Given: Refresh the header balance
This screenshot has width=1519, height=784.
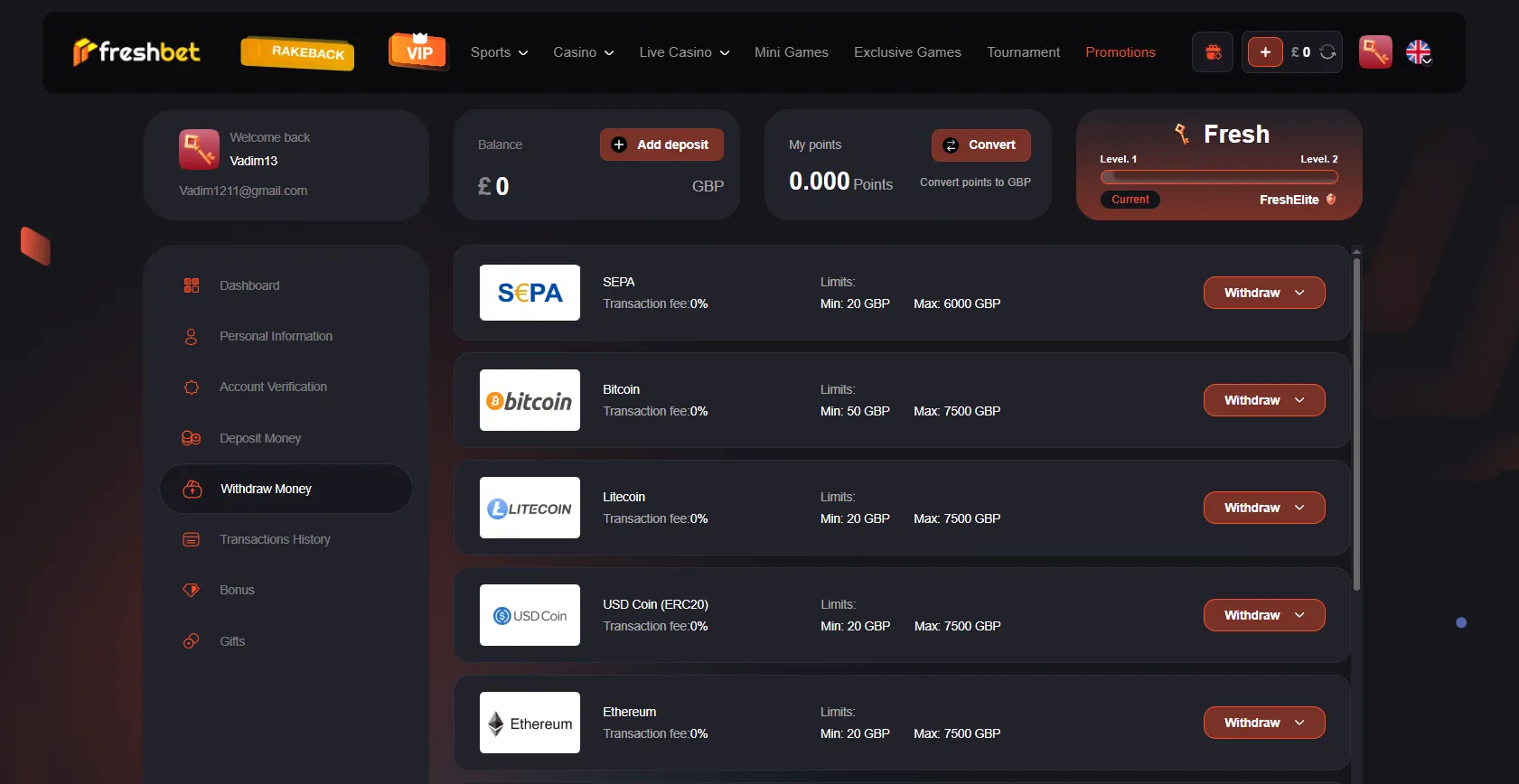Looking at the screenshot, I should [x=1327, y=52].
